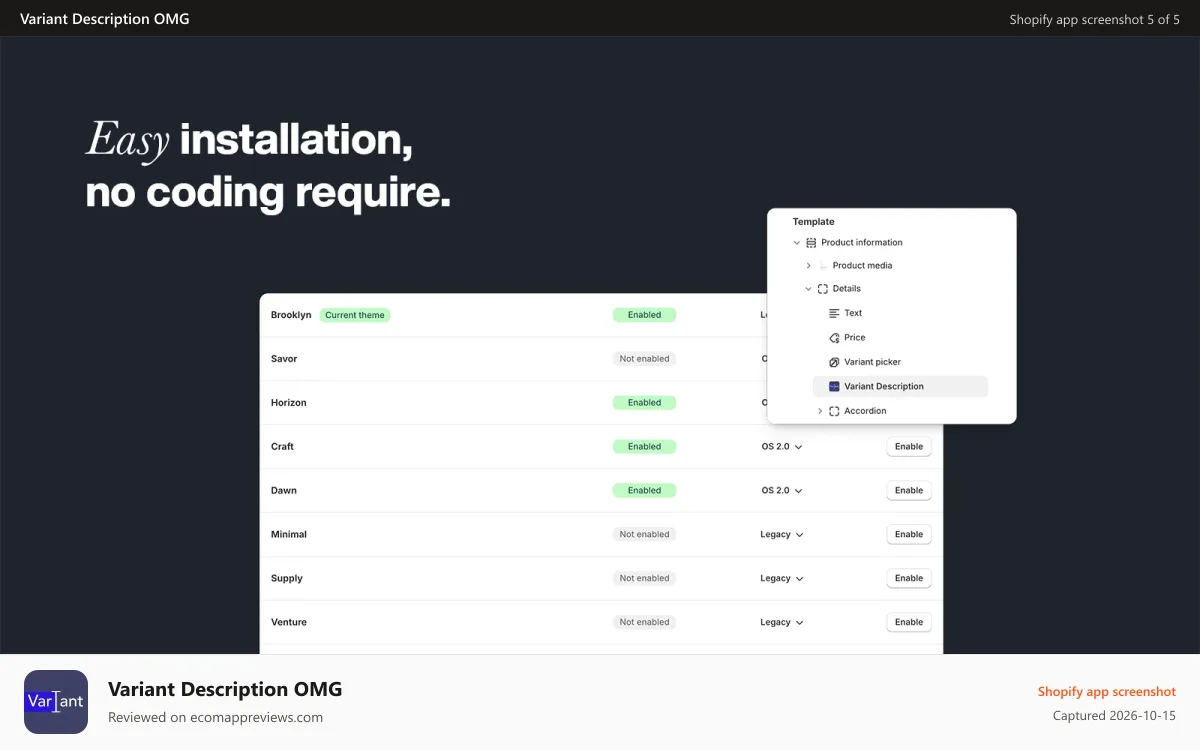Viewport: 1200px width, 750px height.
Task: Open the Legacy dropdown for Supply
Action: 782,579
